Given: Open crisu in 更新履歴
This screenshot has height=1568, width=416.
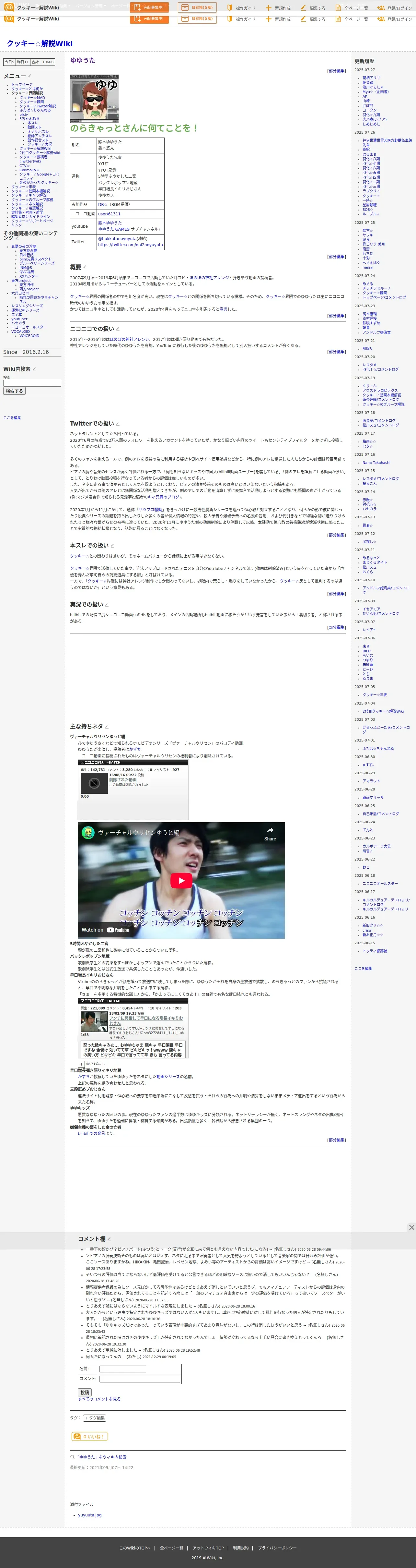Looking at the screenshot, I should coord(367,930).
